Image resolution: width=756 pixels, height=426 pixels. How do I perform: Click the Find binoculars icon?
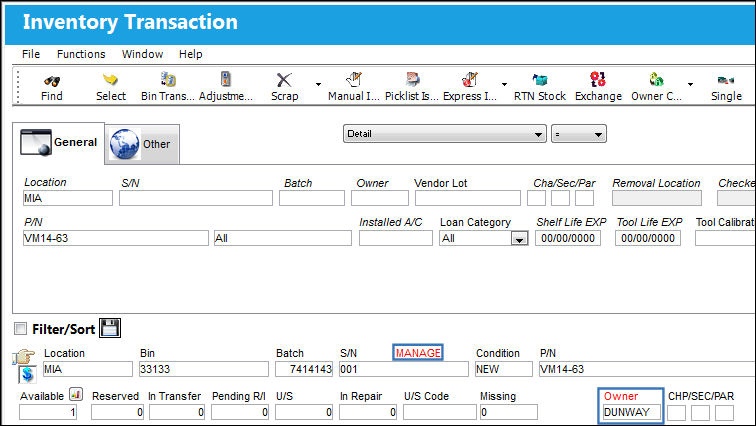pyautogui.click(x=52, y=80)
